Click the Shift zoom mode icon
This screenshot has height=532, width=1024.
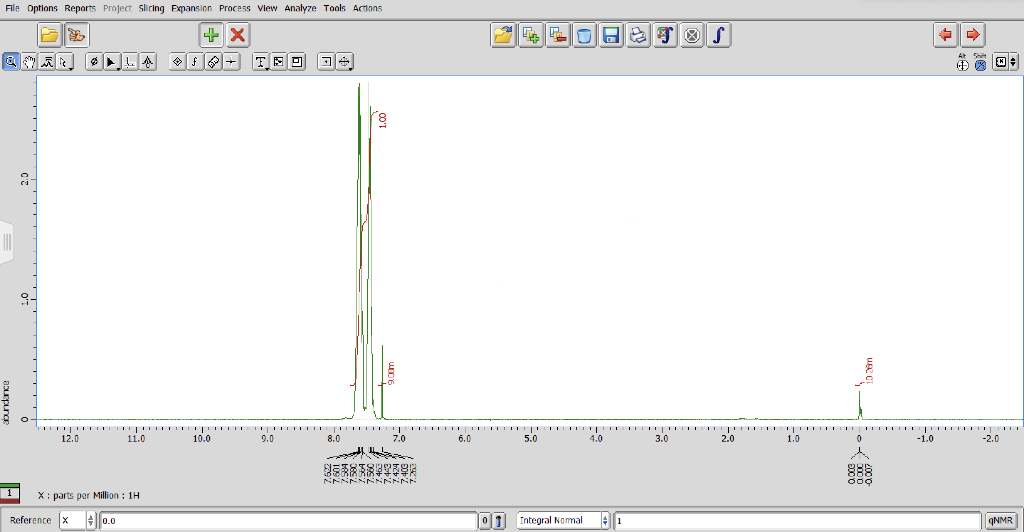coord(980,63)
